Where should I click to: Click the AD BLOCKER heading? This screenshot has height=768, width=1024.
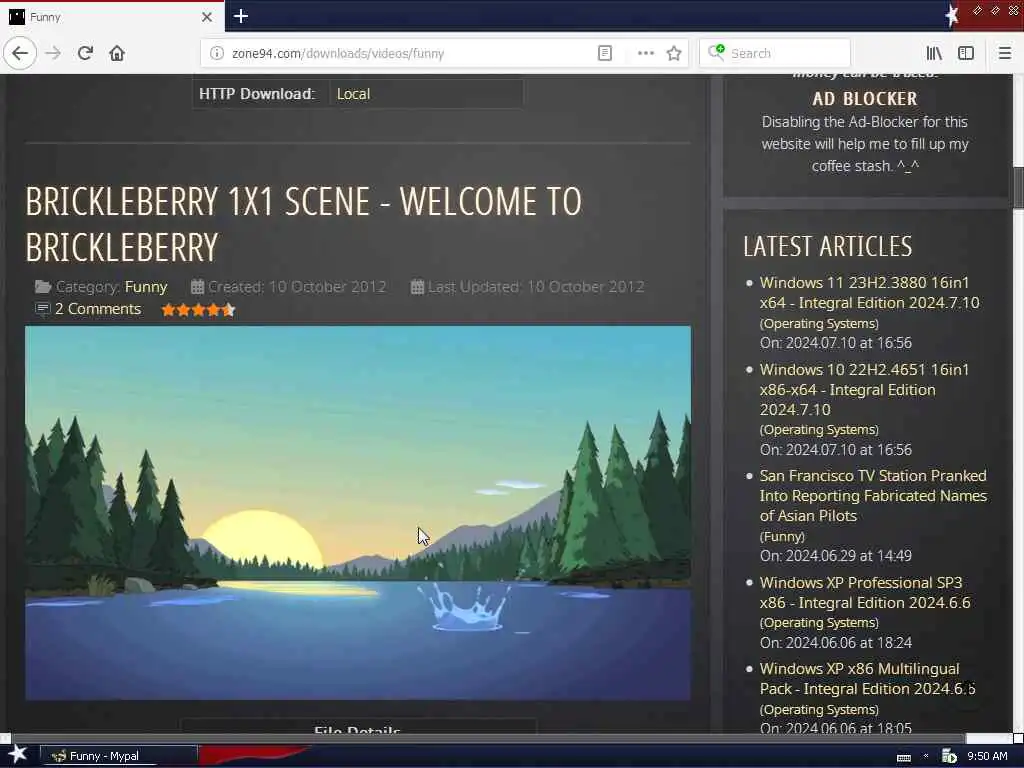pyautogui.click(x=865, y=99)
